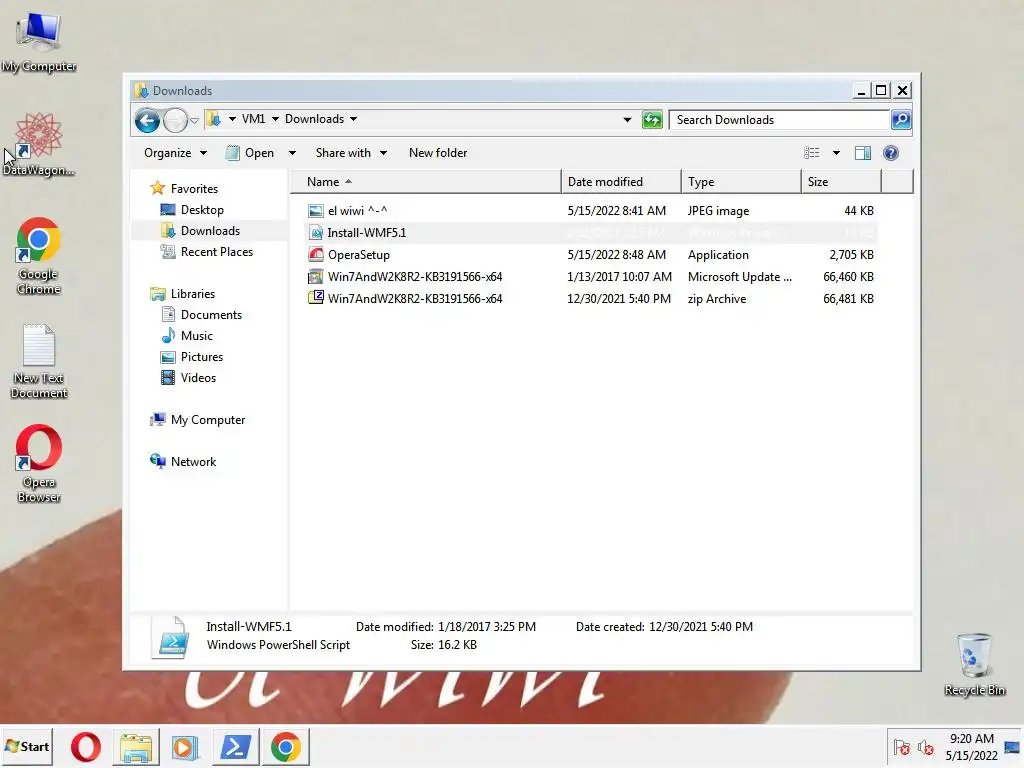1024x768 pixels.
Task: Launch Chrome from the taskbar
Action: tap(285, 747)
